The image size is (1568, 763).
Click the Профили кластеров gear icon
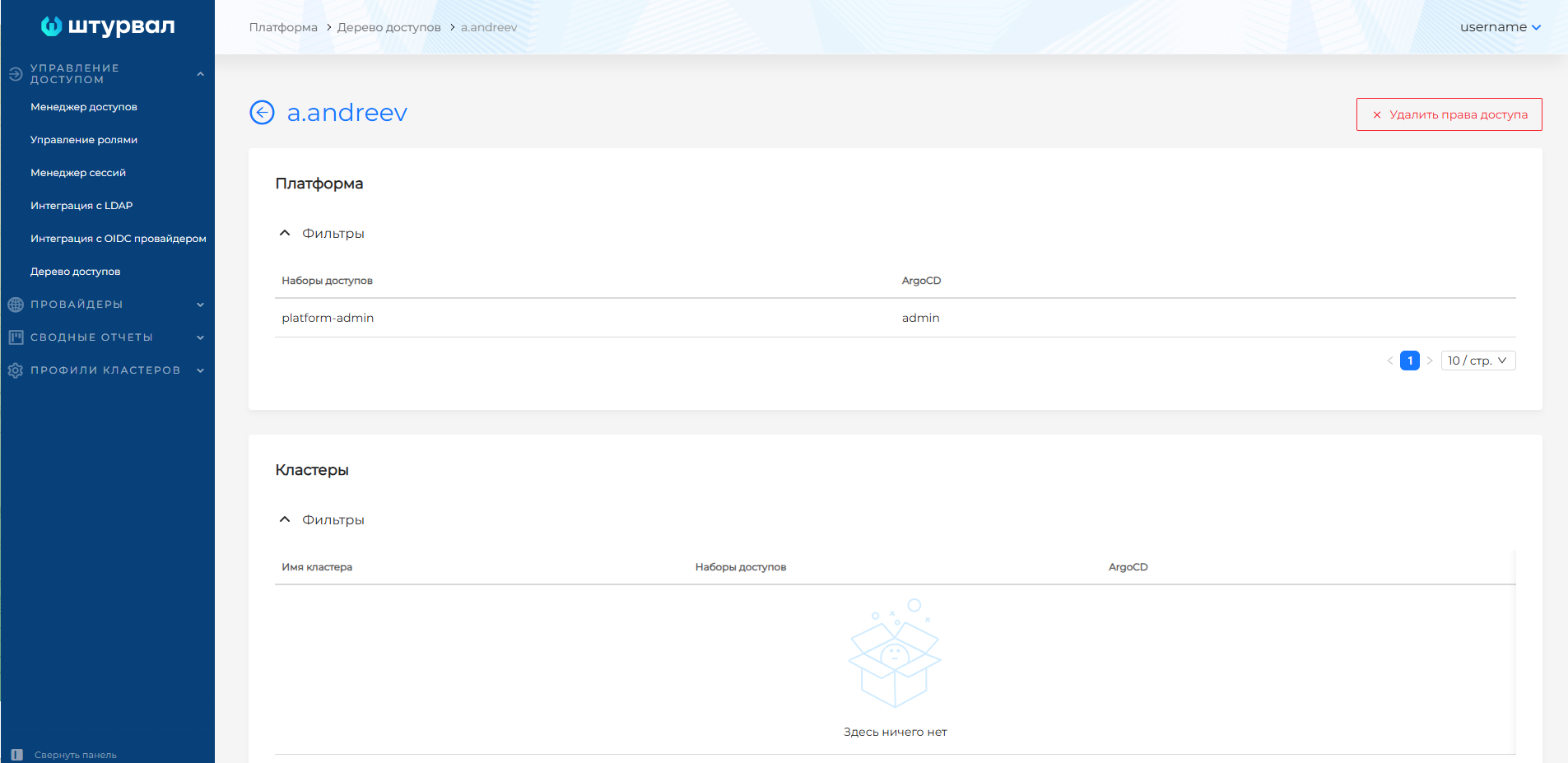click(x=16, y=370)
